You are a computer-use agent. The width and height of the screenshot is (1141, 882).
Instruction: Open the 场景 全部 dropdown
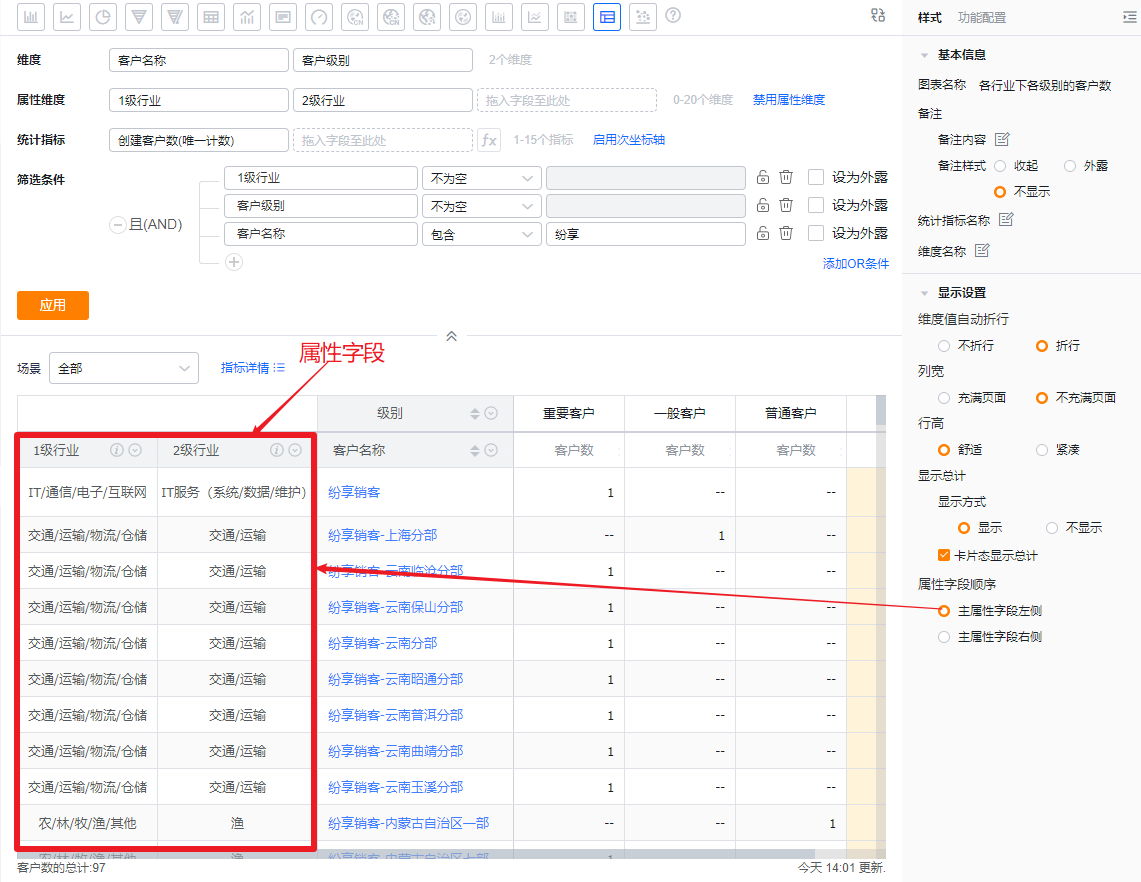pos(124,368)
